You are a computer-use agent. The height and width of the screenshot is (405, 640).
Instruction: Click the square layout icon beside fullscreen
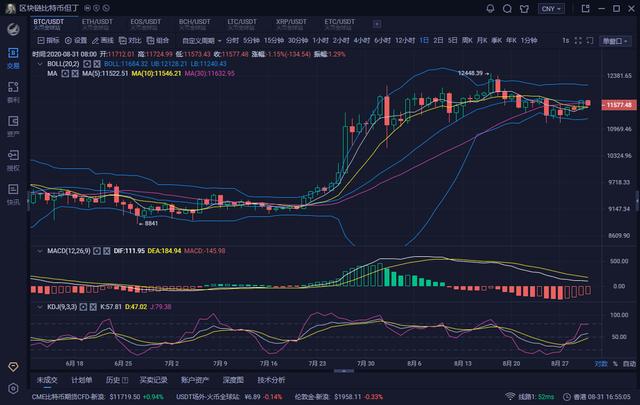(x=590, y=40)
